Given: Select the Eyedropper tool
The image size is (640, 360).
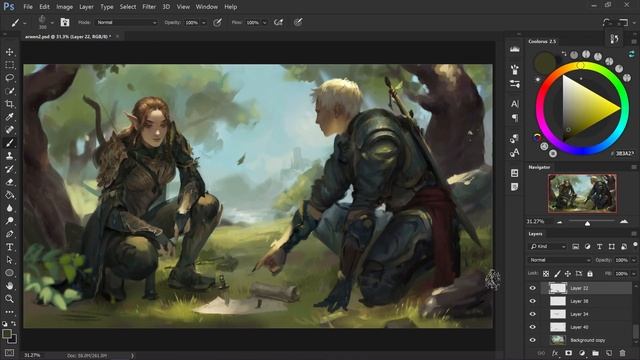Looking at the screenshot, I should (9, 117).
